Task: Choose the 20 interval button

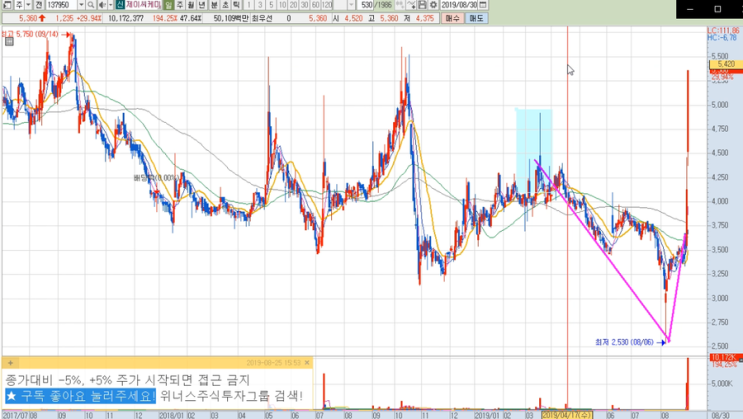Action: [x=293, y=5]
